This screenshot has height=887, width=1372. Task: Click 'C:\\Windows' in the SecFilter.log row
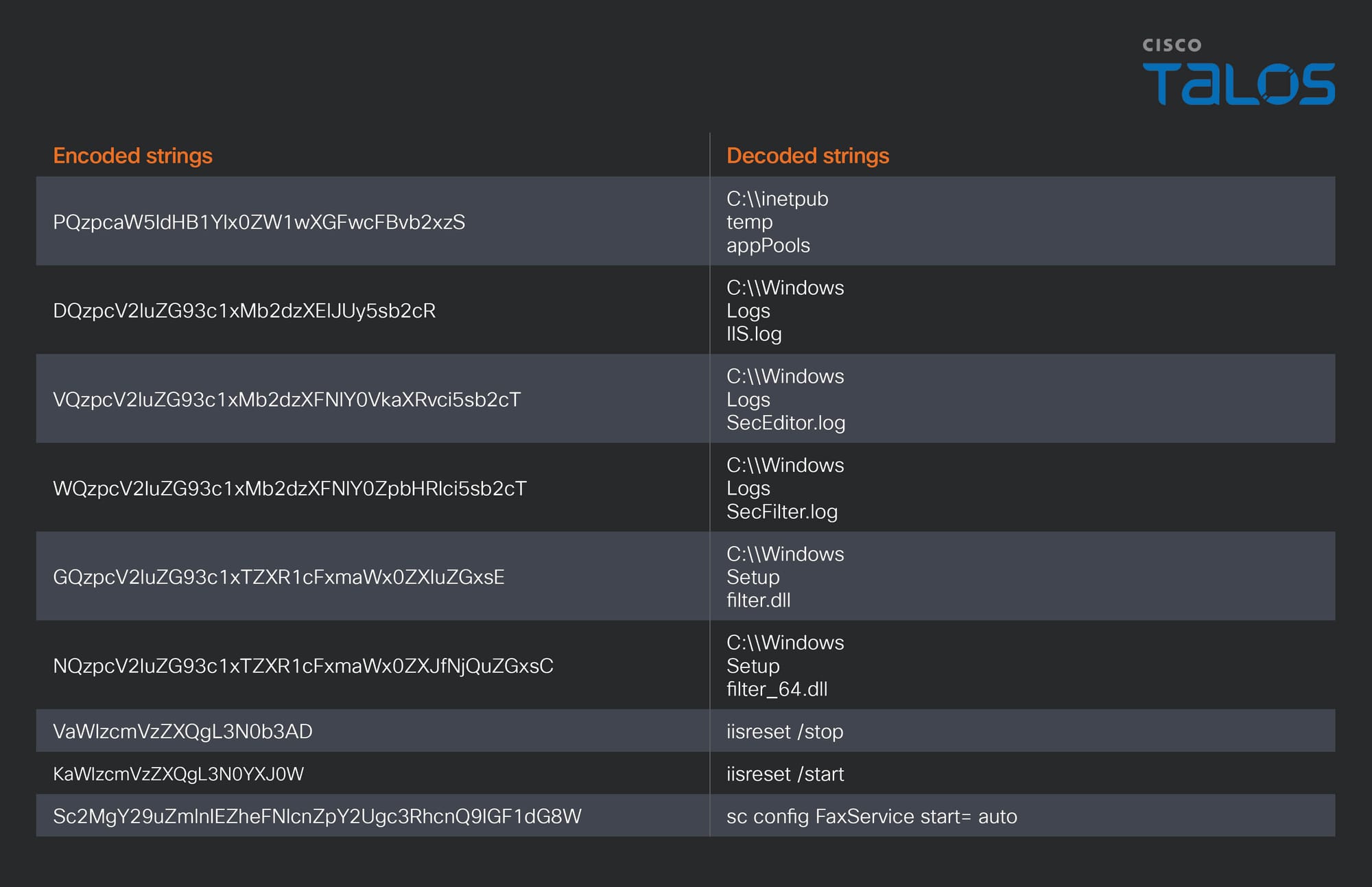[785, 465]
